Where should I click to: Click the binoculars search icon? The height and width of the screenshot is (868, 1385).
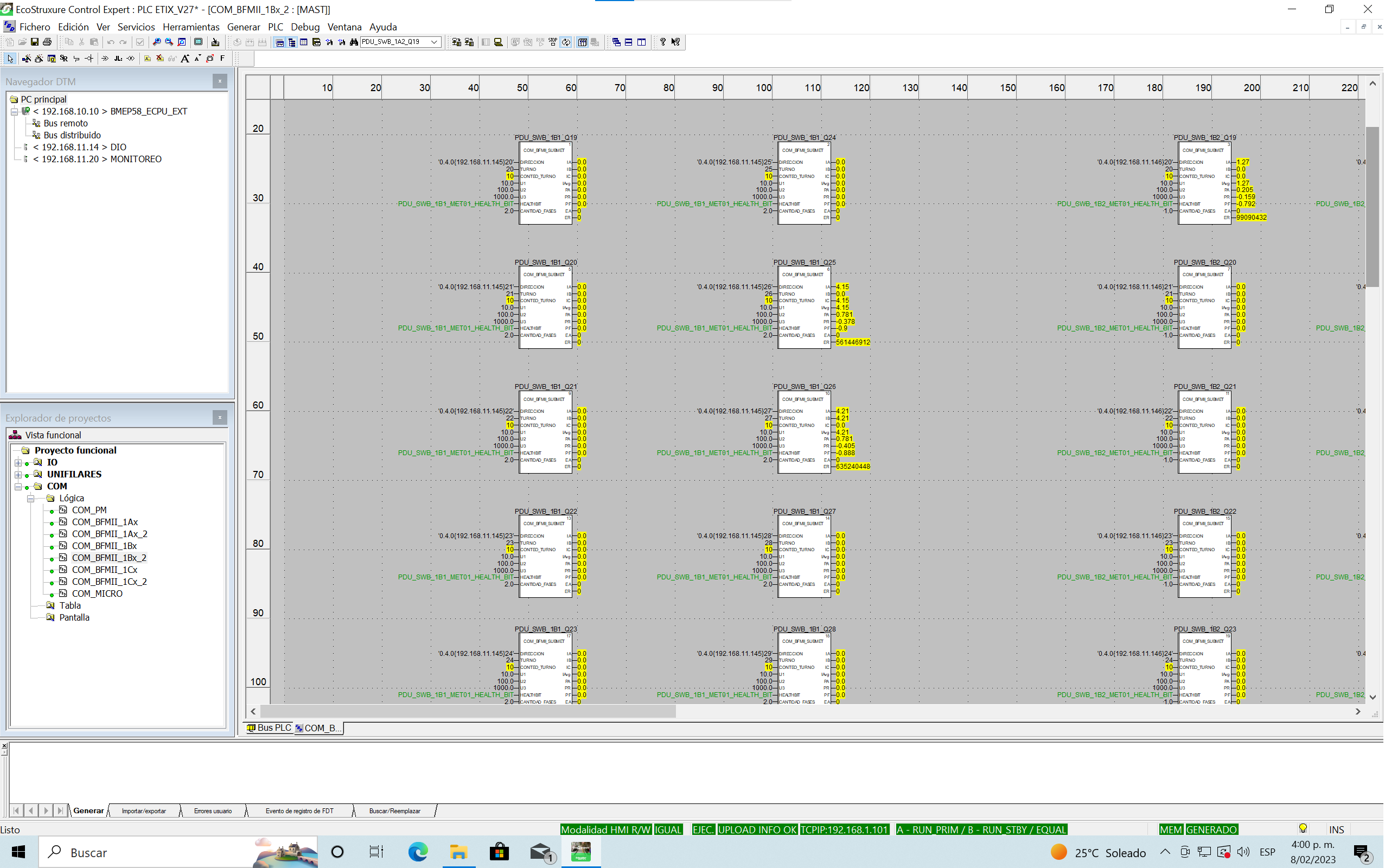point(354,42)
